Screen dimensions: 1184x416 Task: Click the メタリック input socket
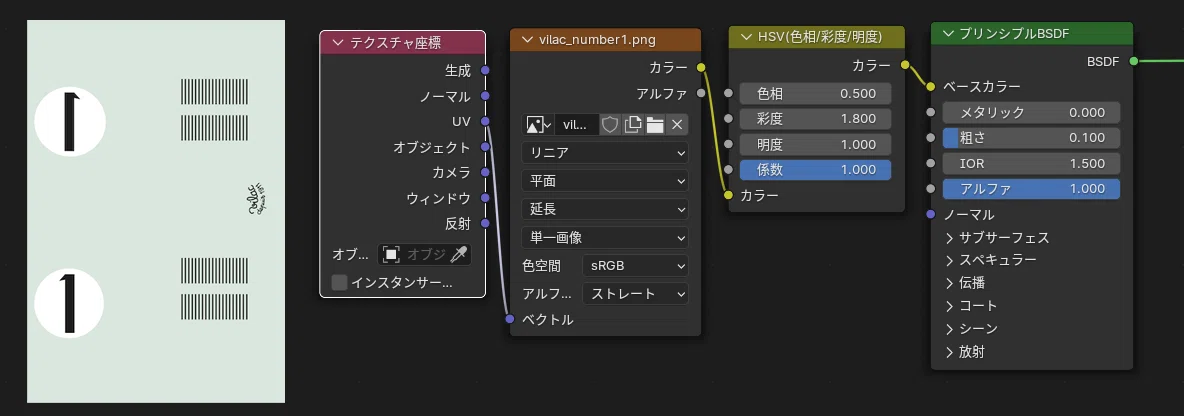[931, 112]
